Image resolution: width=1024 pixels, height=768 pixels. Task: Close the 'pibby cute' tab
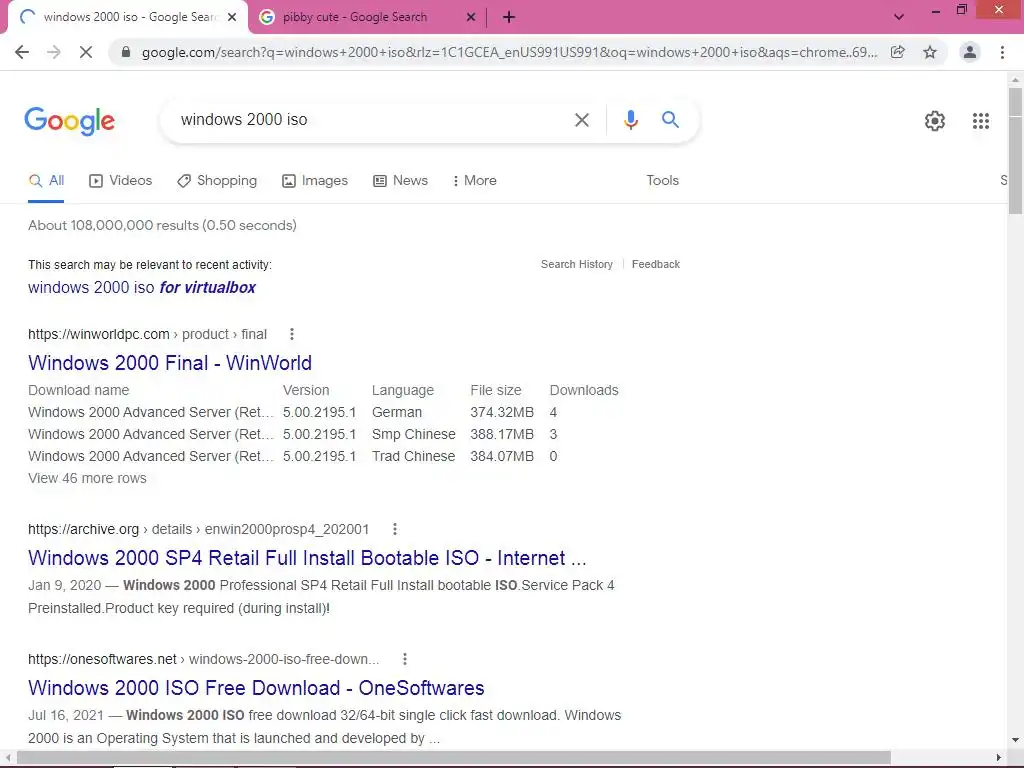[x=471, y=17]
